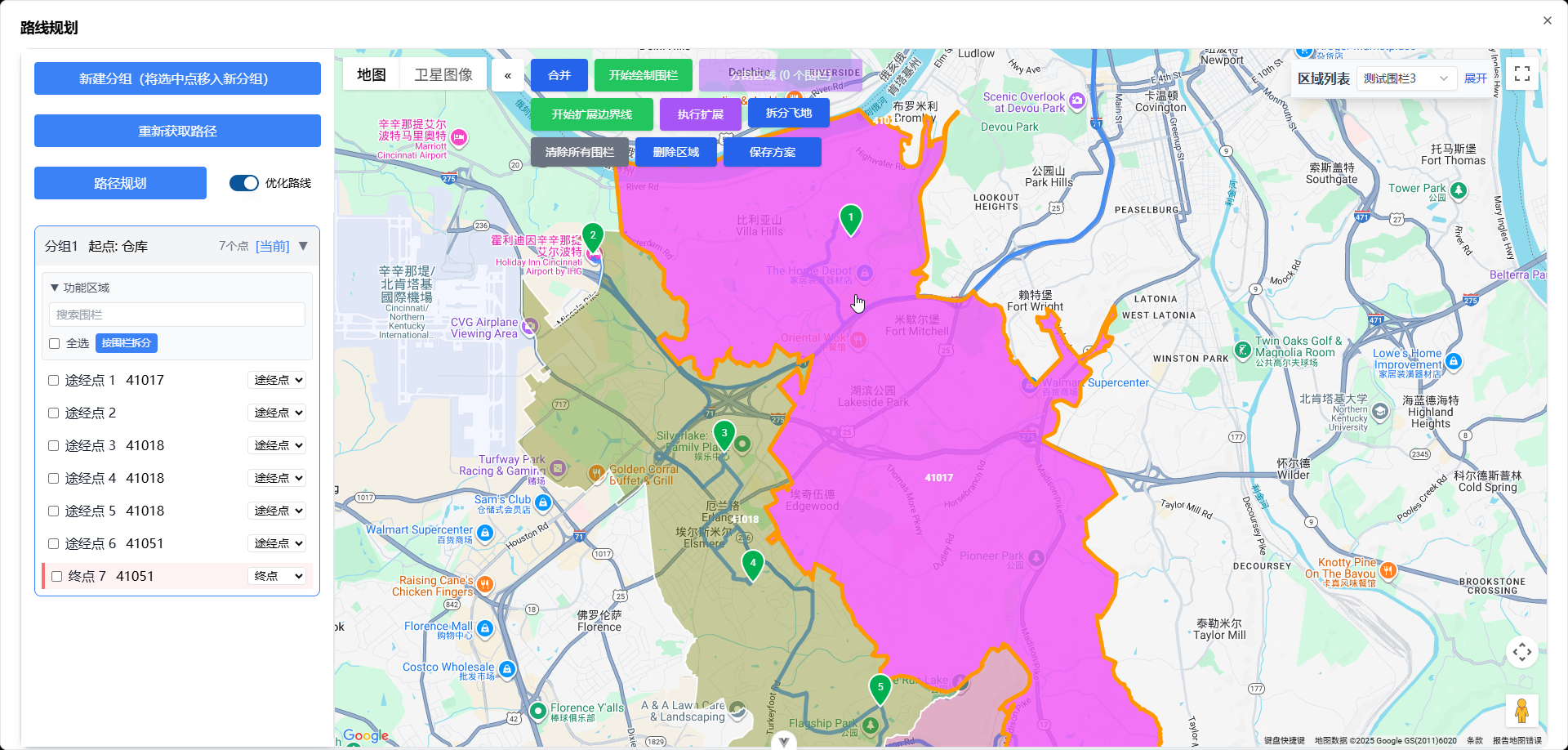Open the map camera pan control
Screen dimensions: 1568x750
[x=1521, y=652]
